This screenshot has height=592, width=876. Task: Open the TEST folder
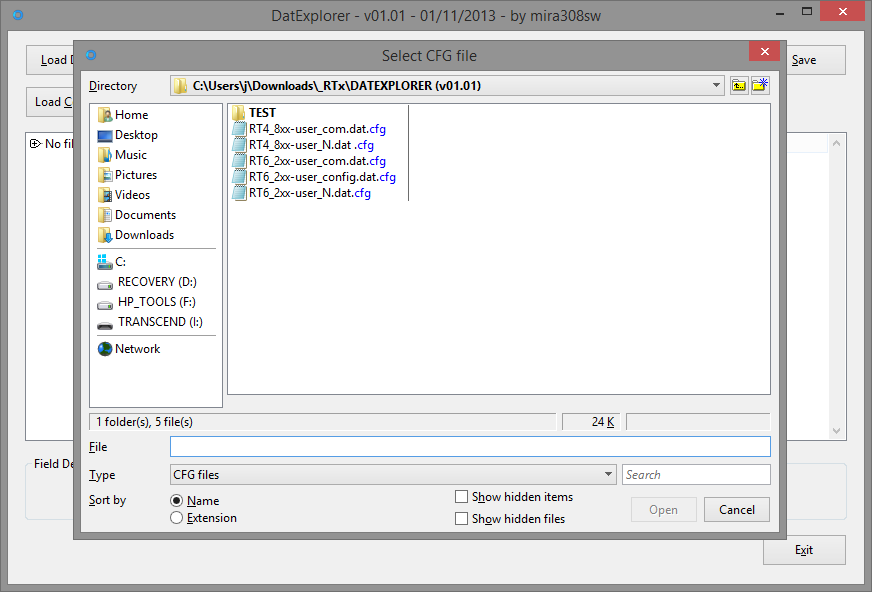[x=261, y=113]
